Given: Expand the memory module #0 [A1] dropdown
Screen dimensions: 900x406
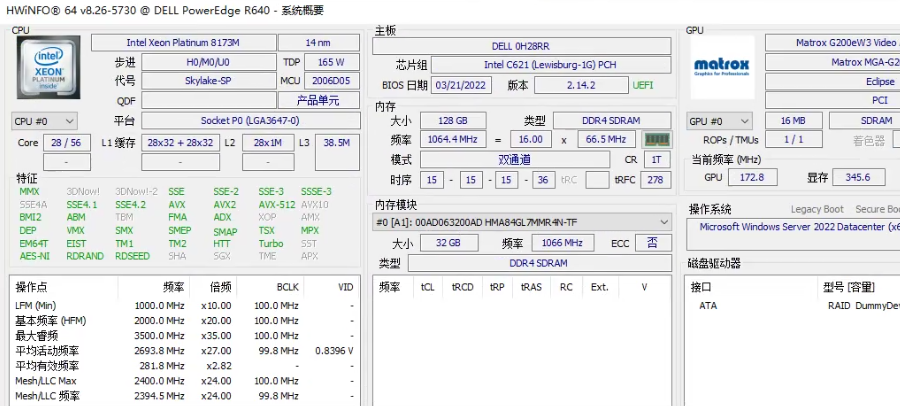Looking at the screenshot, I should click(x=522, y=222).
